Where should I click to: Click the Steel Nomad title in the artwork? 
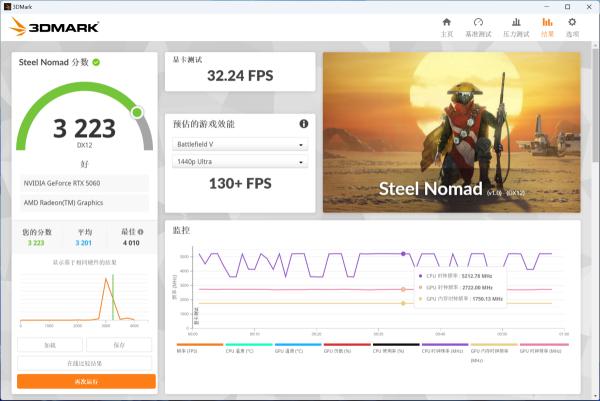click(430, 189)
